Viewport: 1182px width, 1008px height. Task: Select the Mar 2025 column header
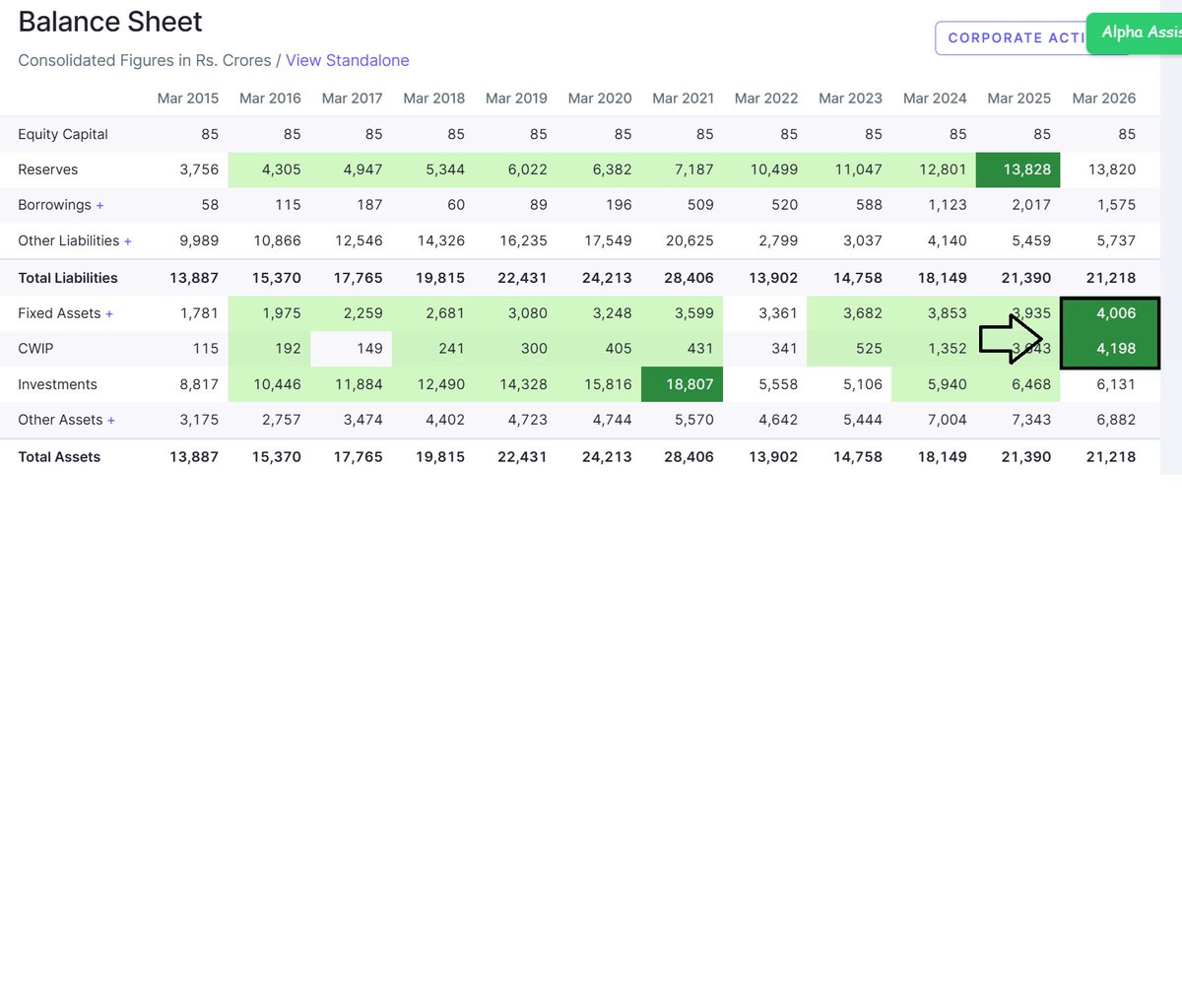(x=1019, y=99)
